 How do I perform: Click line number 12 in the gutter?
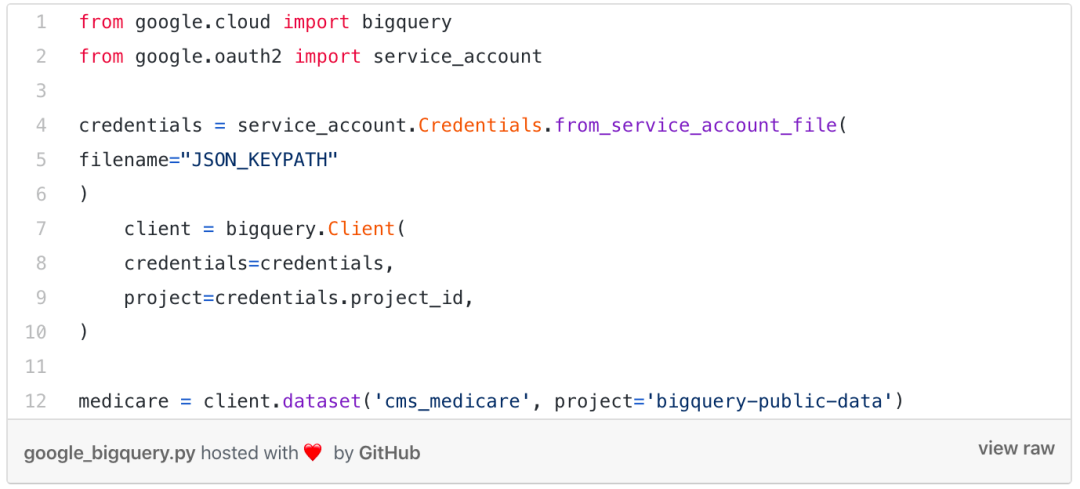36,401
